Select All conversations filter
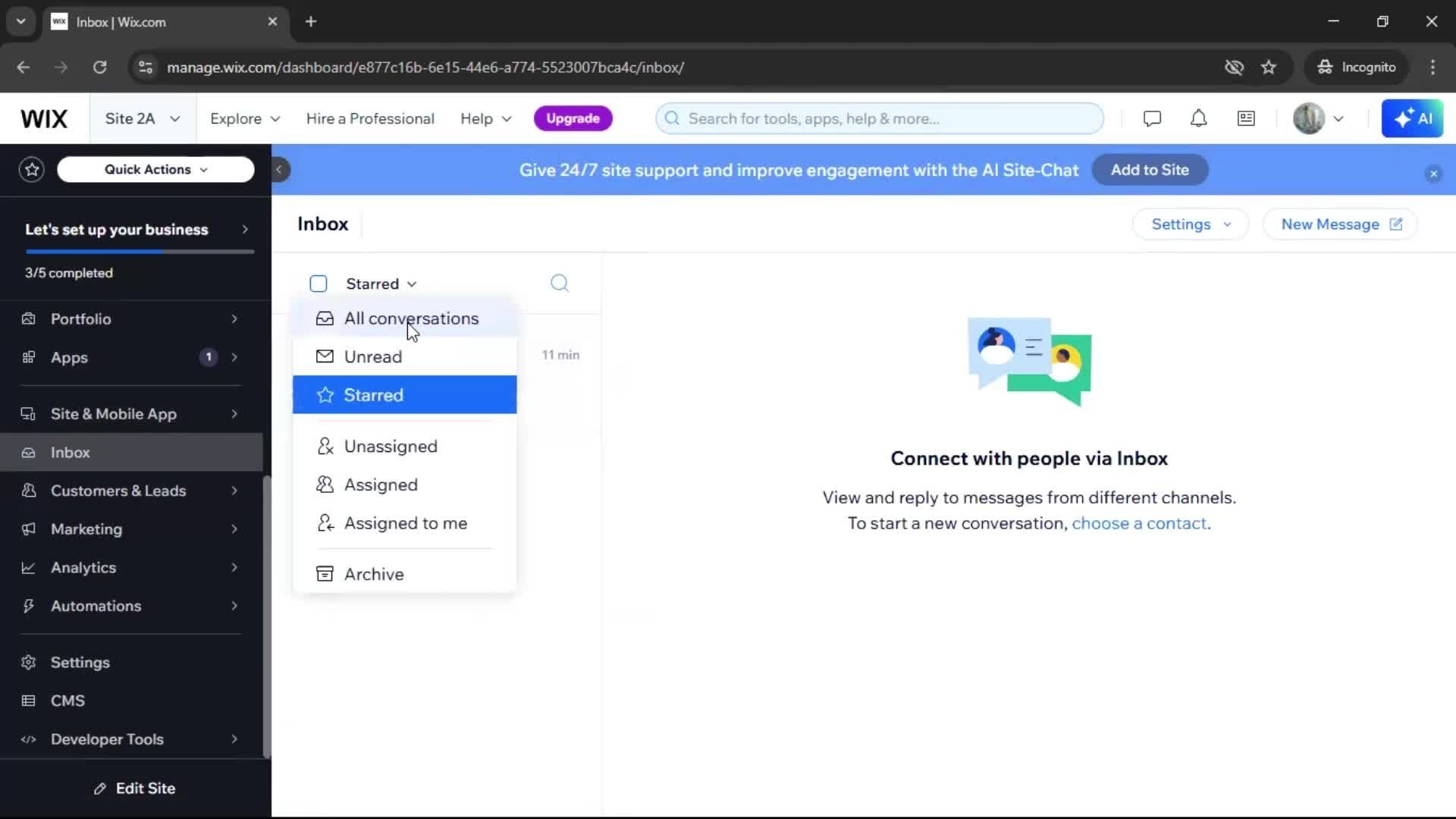The width and height of the screenshot is (1456, 819). coord(405,318)
